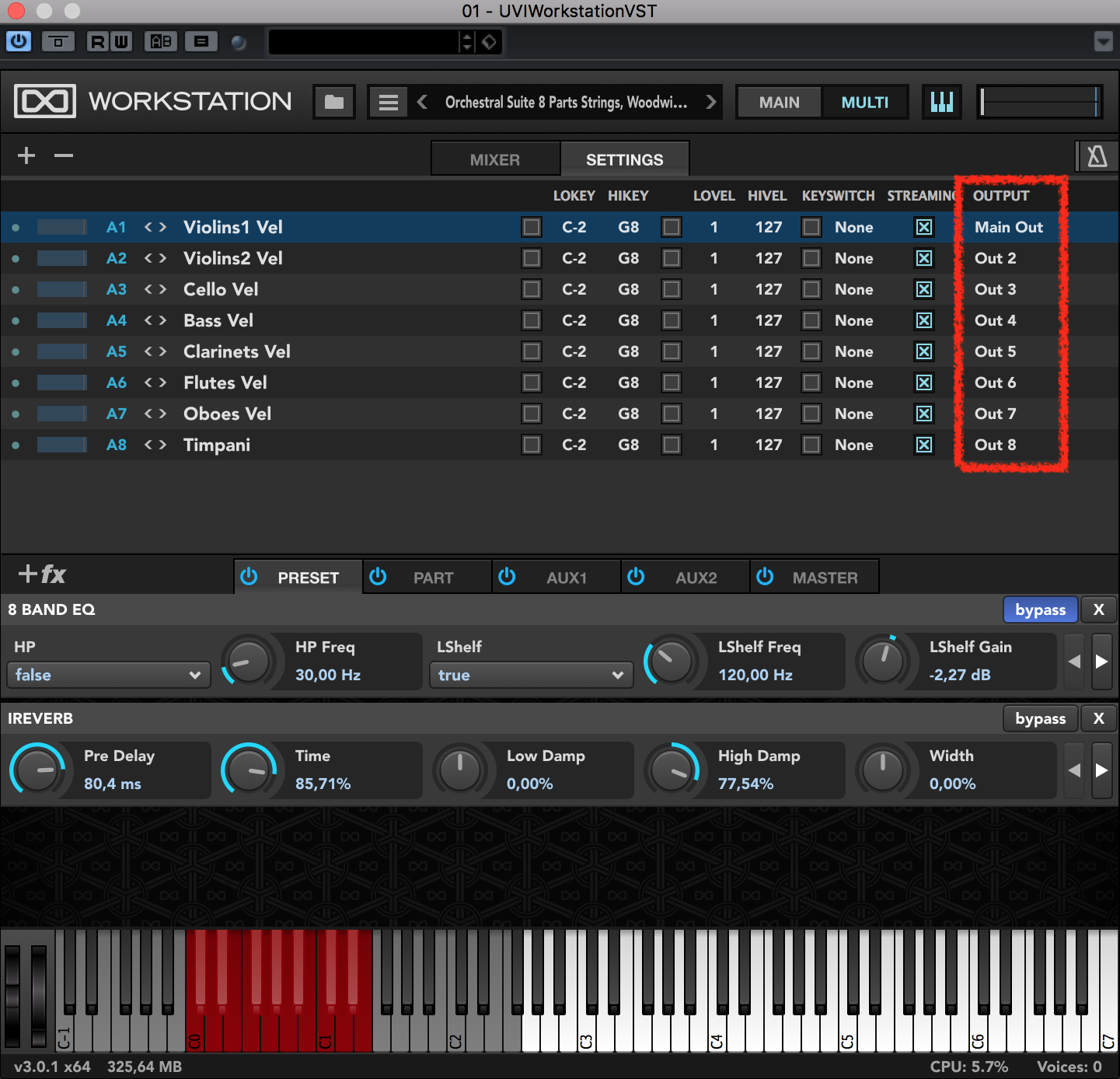Toggle the plugin power button in host toolbar
Viewport: 1120px width, 1079px height.
[x=19, y=41]
